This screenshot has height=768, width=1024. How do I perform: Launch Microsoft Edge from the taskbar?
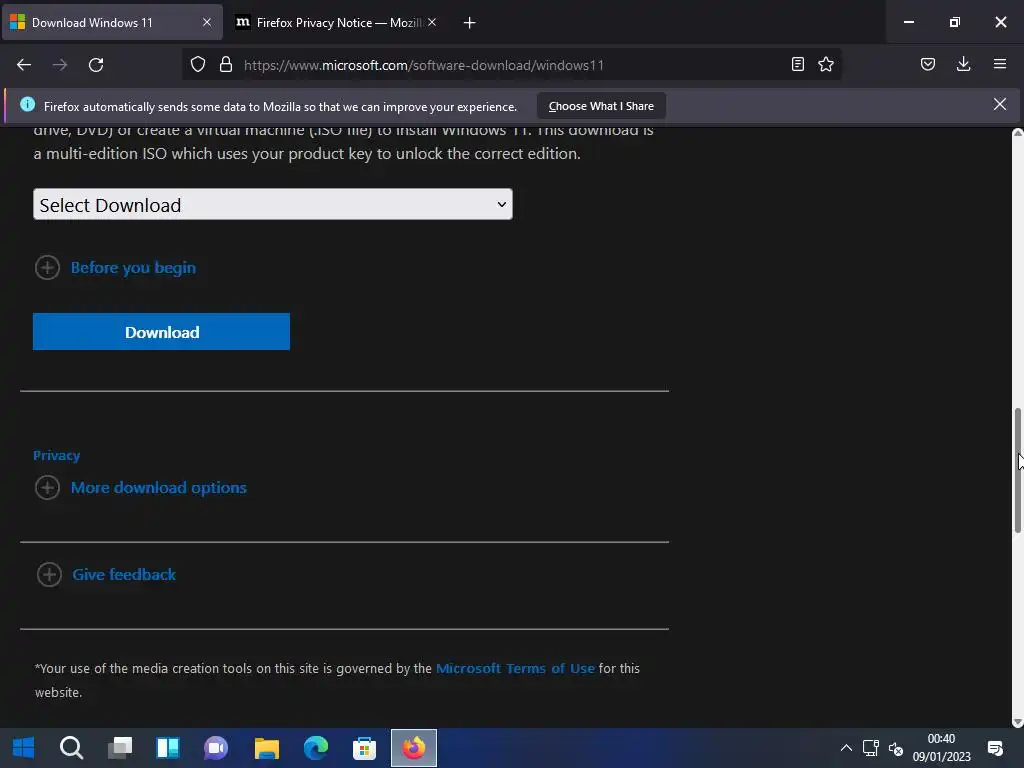[x=315, y=748]
